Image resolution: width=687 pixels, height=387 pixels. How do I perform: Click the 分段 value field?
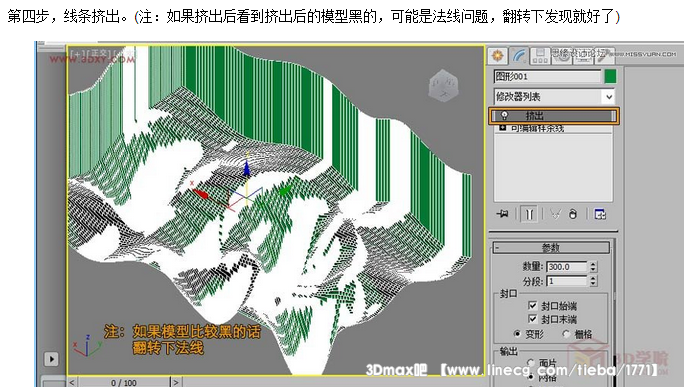[x=567, y=281]
